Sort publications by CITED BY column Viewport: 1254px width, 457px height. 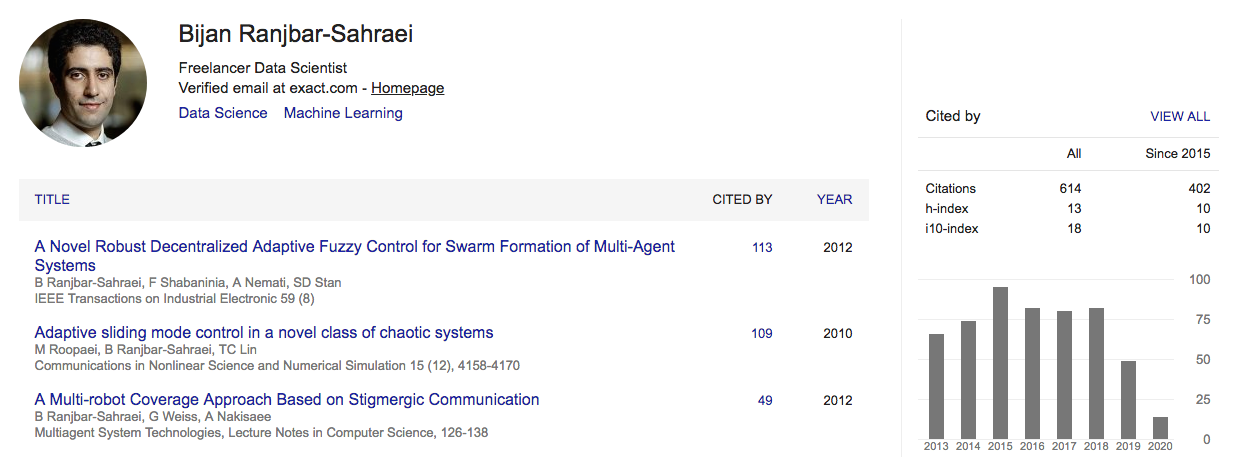click(742, 199)
